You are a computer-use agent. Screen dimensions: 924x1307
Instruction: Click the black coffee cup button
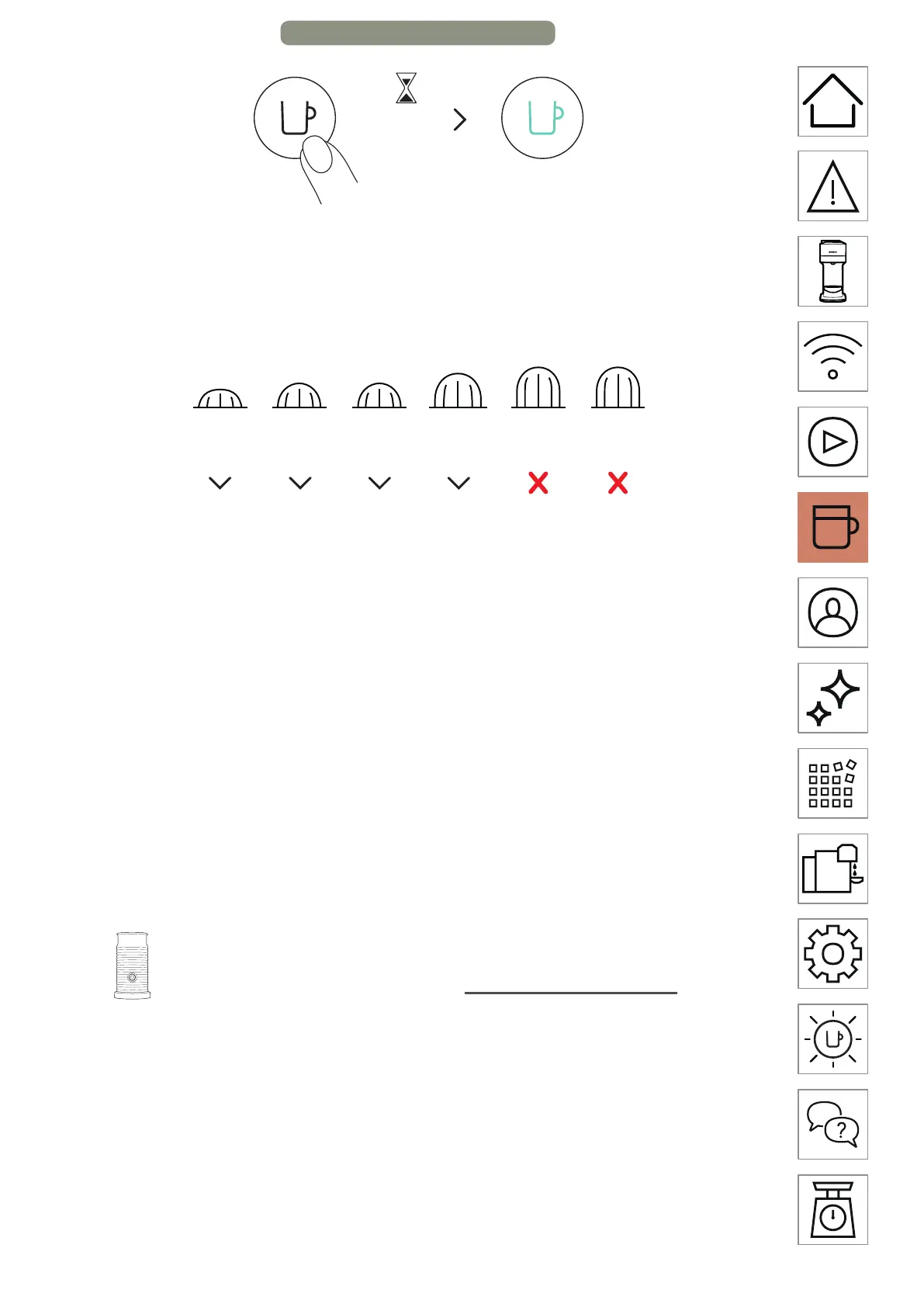[295, 118]
